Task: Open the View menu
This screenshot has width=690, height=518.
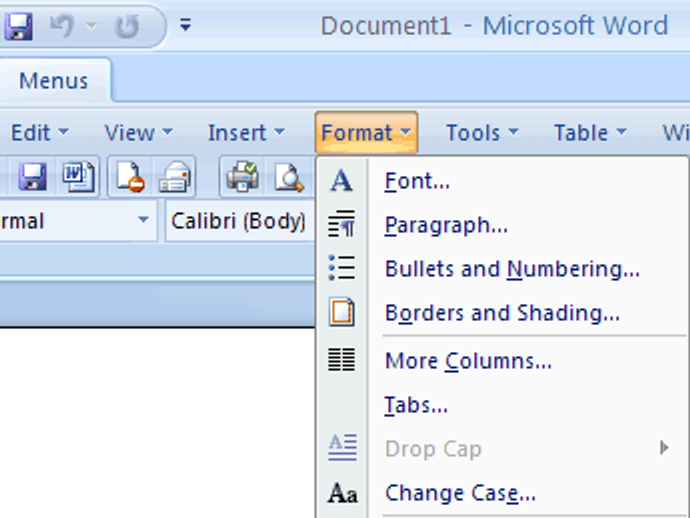Action: tap(138, 132)
